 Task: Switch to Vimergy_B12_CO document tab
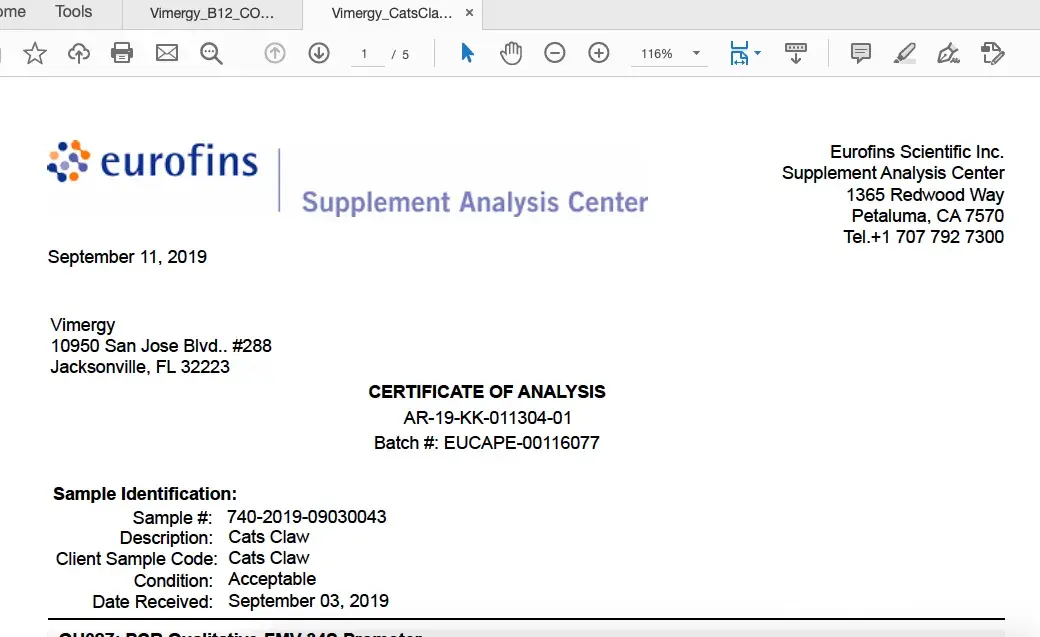[210, 14]
